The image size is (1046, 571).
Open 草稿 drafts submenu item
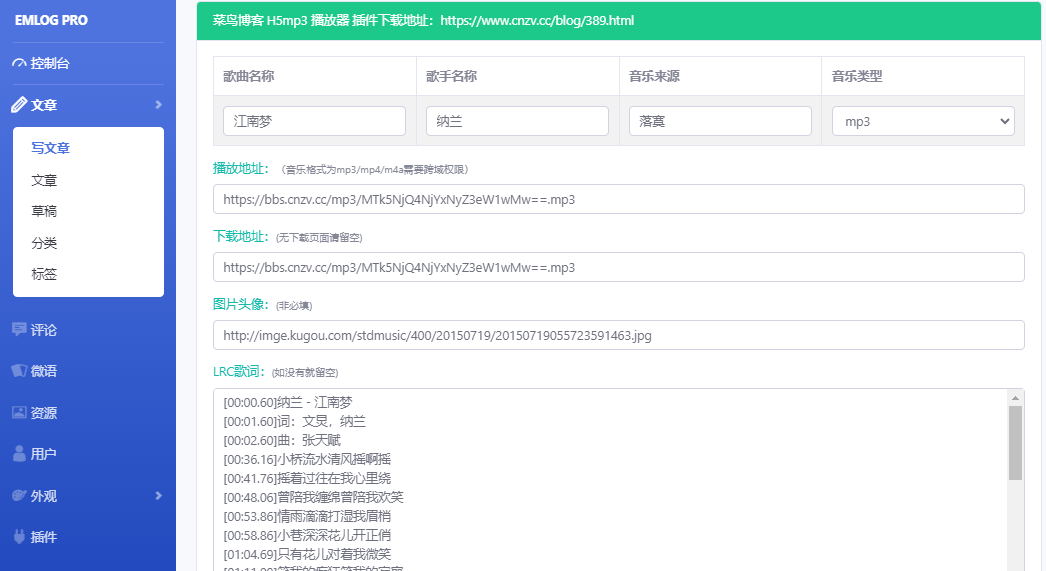point(44,212)
